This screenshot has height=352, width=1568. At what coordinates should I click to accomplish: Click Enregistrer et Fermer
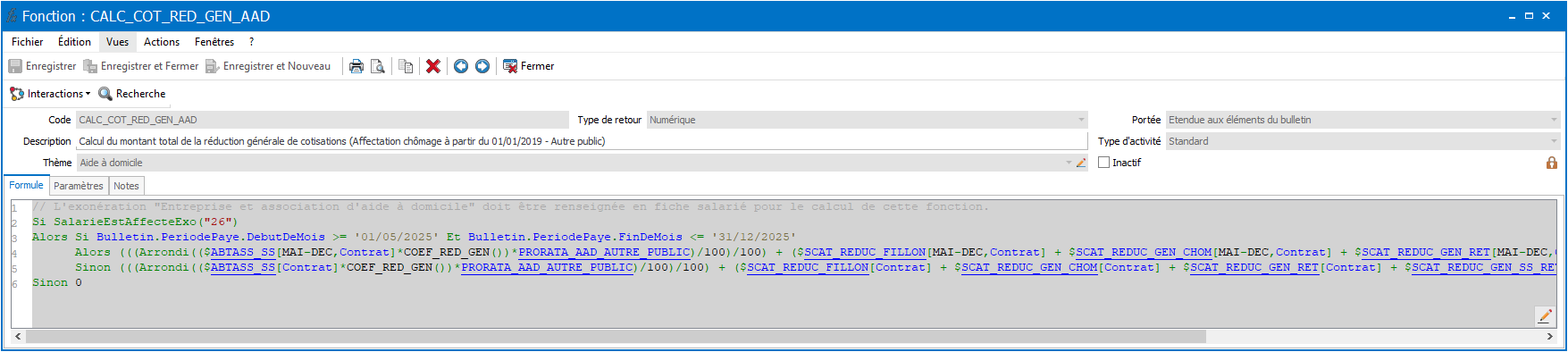point(140,66)
